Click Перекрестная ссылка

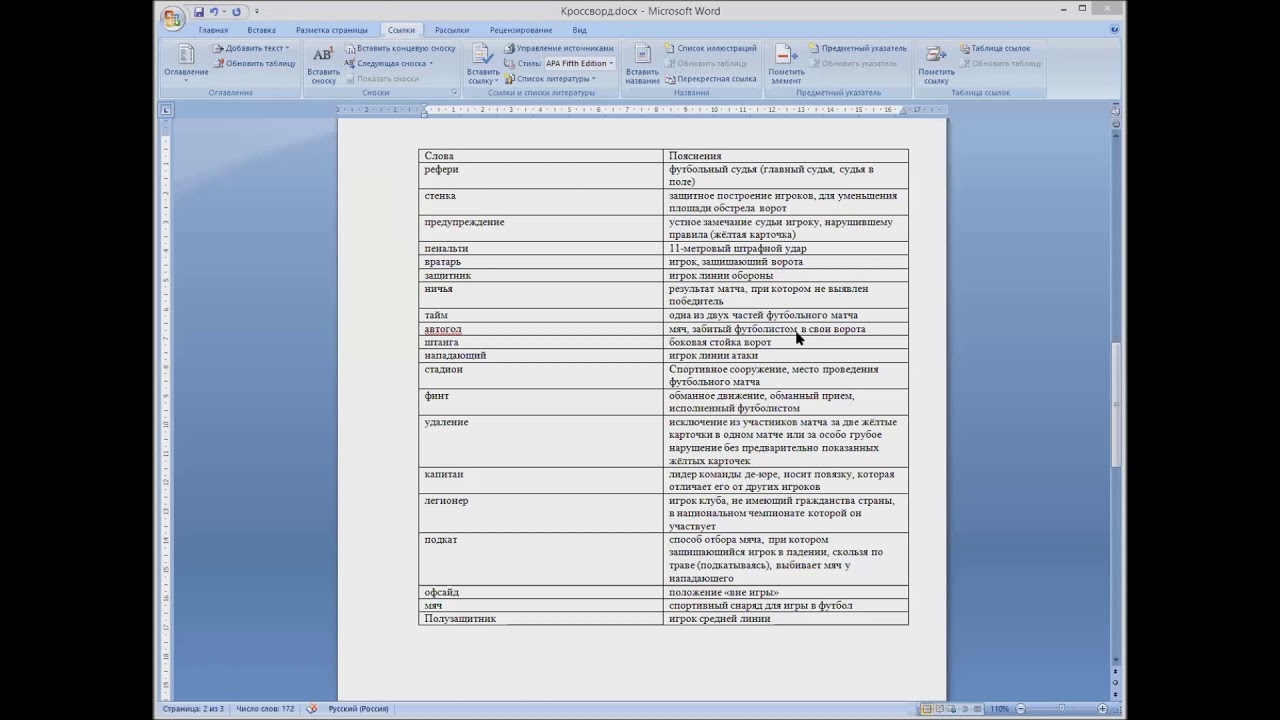coord(710,78)
